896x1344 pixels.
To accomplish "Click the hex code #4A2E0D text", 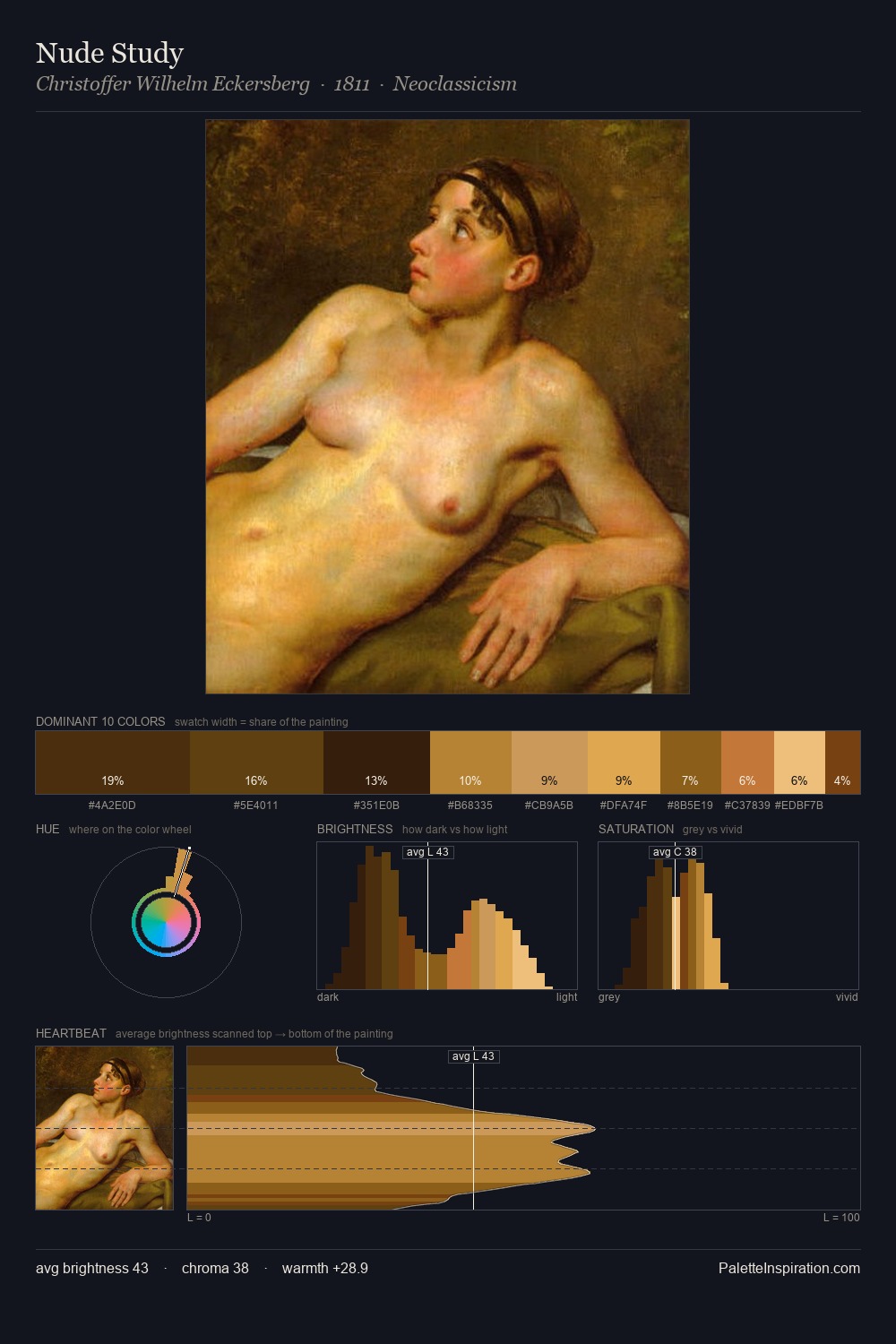I will 112,806.
